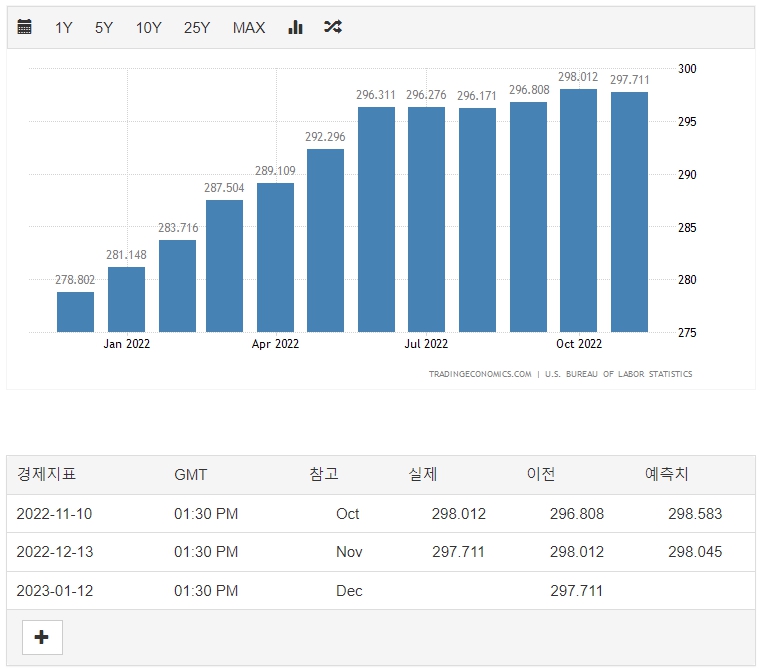Select the Apr 2022 bar 289.109
This screenshot has width=760, height=670.
(x=275, y=257)
